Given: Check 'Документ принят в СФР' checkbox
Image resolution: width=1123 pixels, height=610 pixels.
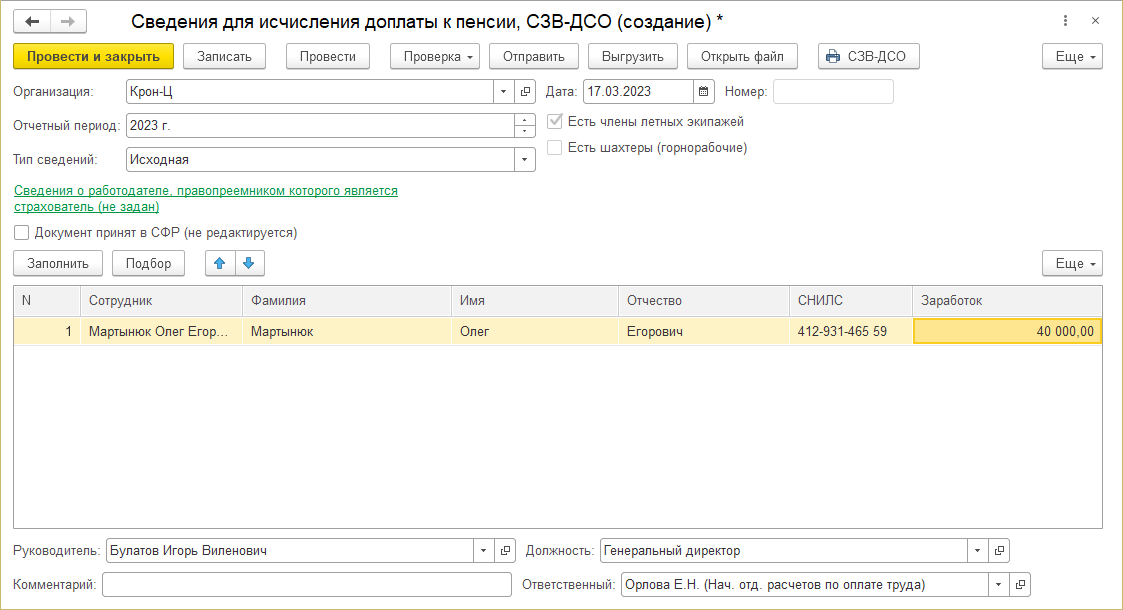Looking at the screenshot, I should [x=22, y=233].
